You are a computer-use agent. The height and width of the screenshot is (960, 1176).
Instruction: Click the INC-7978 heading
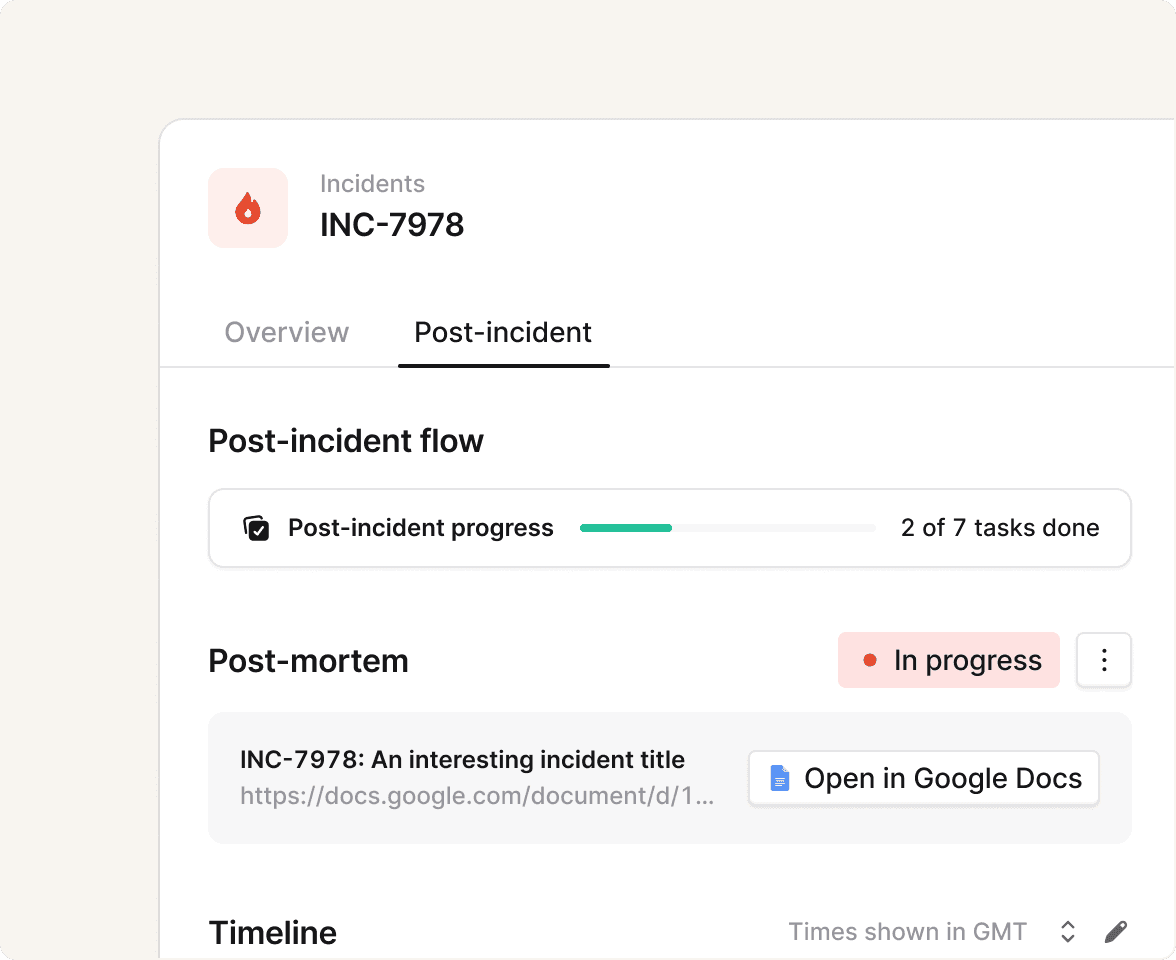point(392,224)
